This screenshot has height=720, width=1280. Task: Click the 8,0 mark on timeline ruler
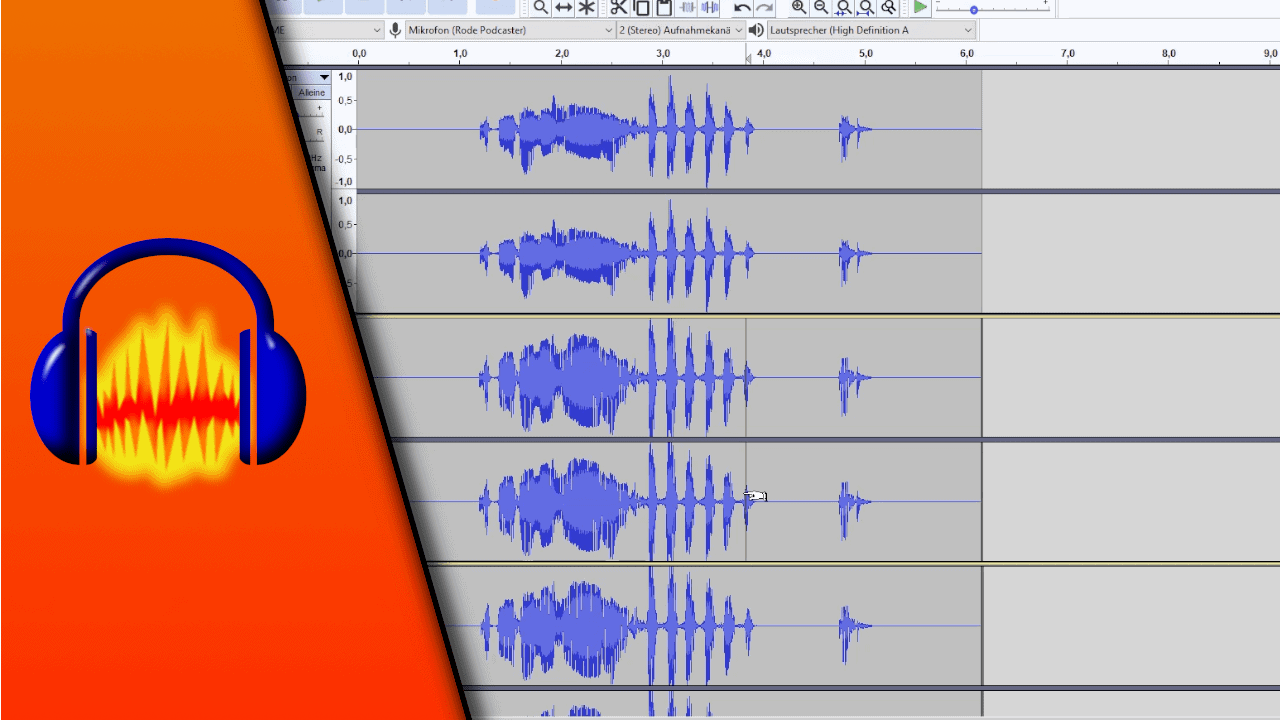[x=1169, y=53]
